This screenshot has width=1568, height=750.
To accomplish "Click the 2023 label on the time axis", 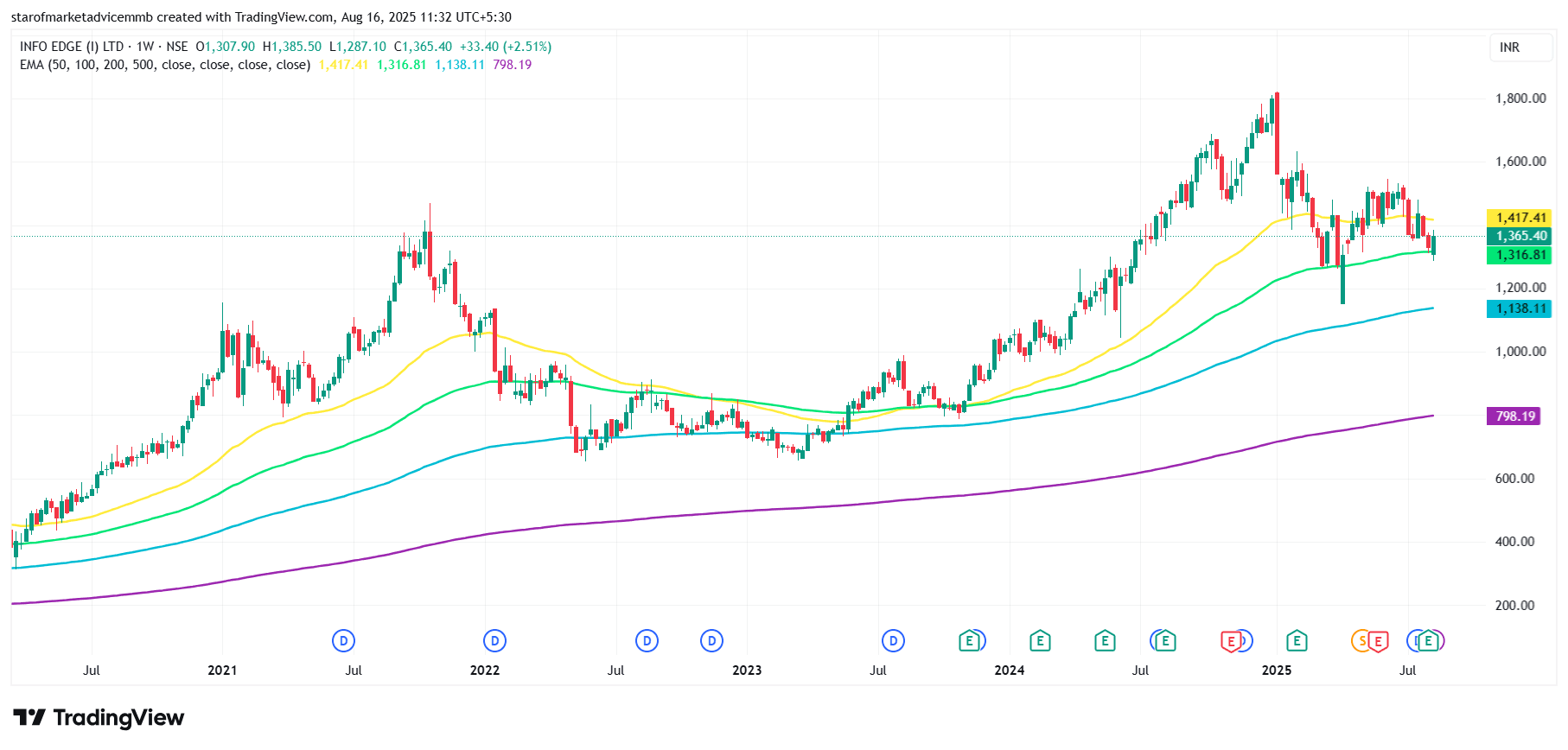I will 747,671.
